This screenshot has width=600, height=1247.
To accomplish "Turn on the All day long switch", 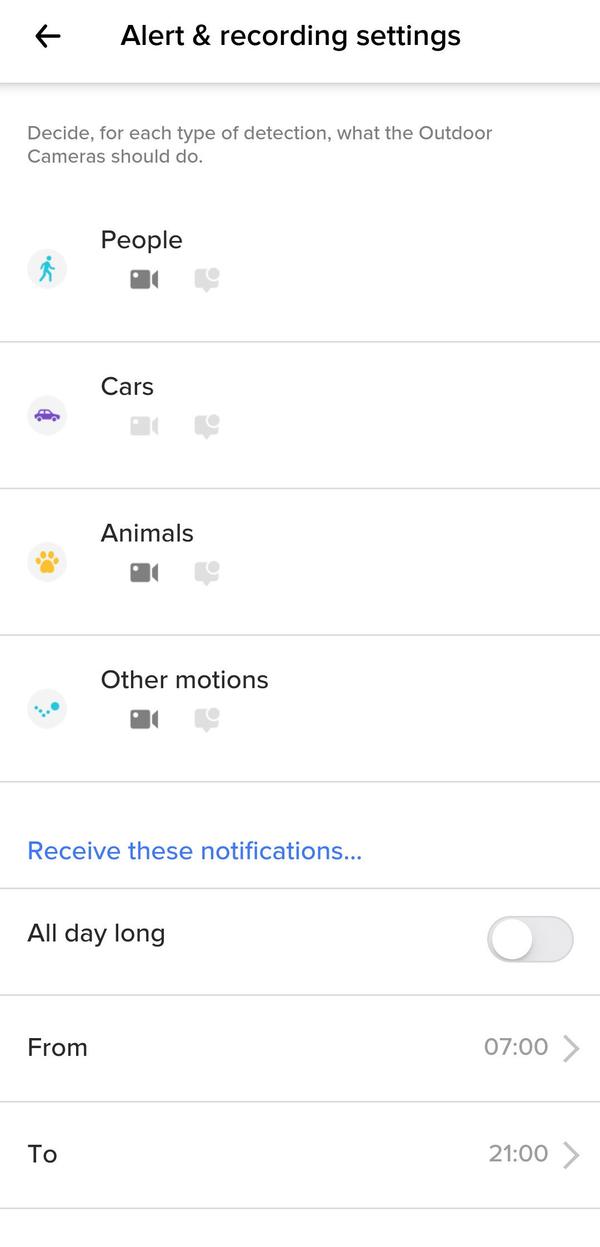I will click(x=530, y=940).
